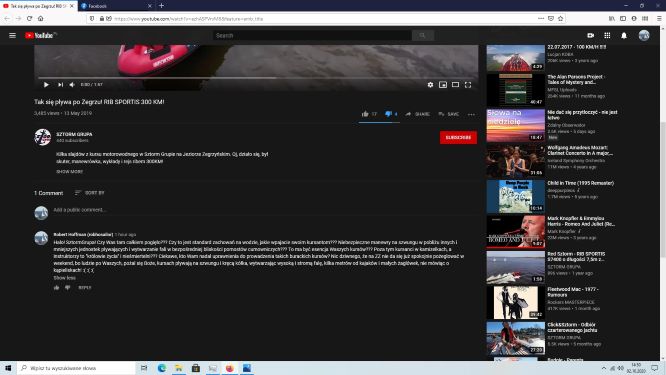The image size is (666, 375).
Task: Skip to next video in player
Action: pos(60,85)
